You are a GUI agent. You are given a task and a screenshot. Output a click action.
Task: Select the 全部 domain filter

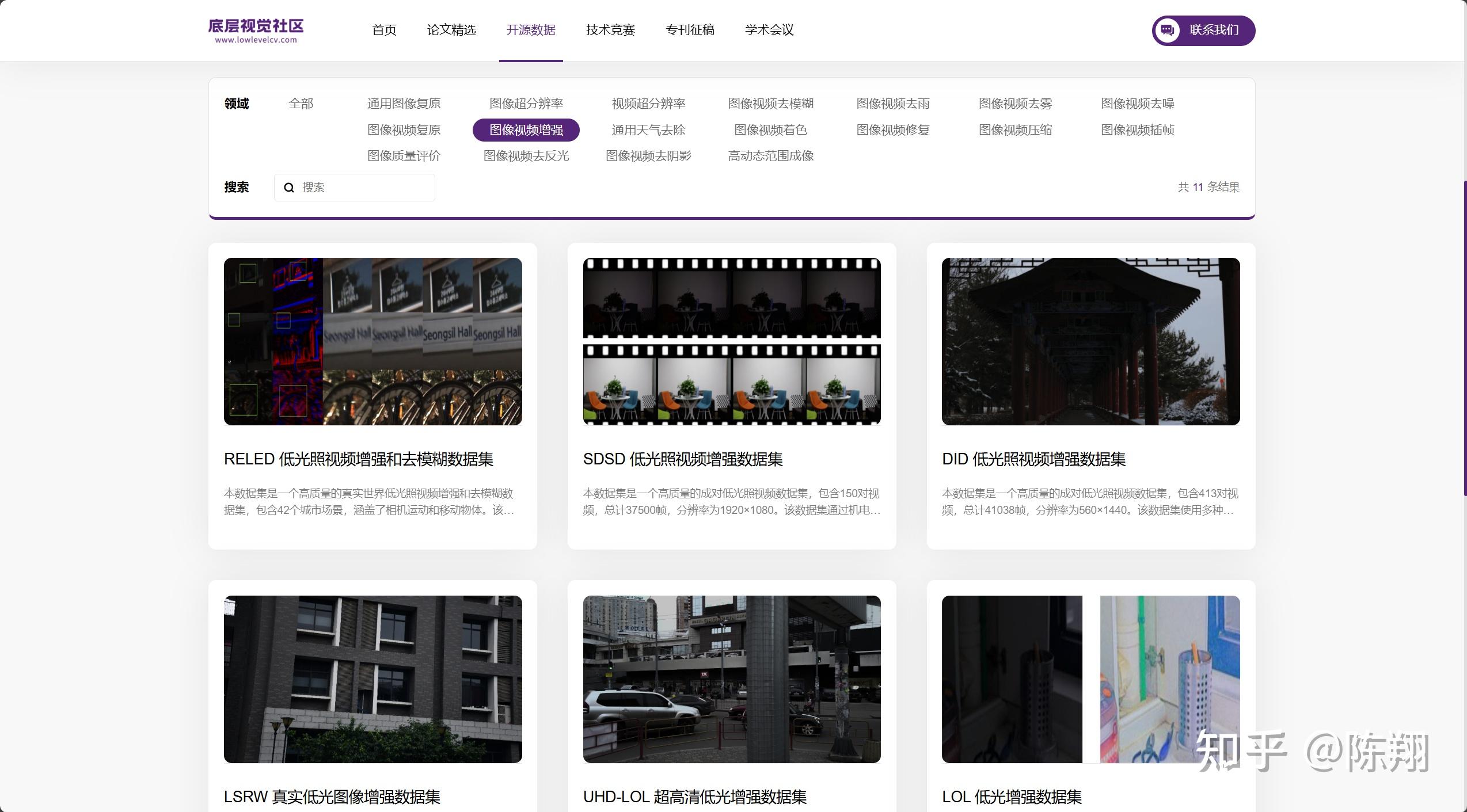coord(301,104)
